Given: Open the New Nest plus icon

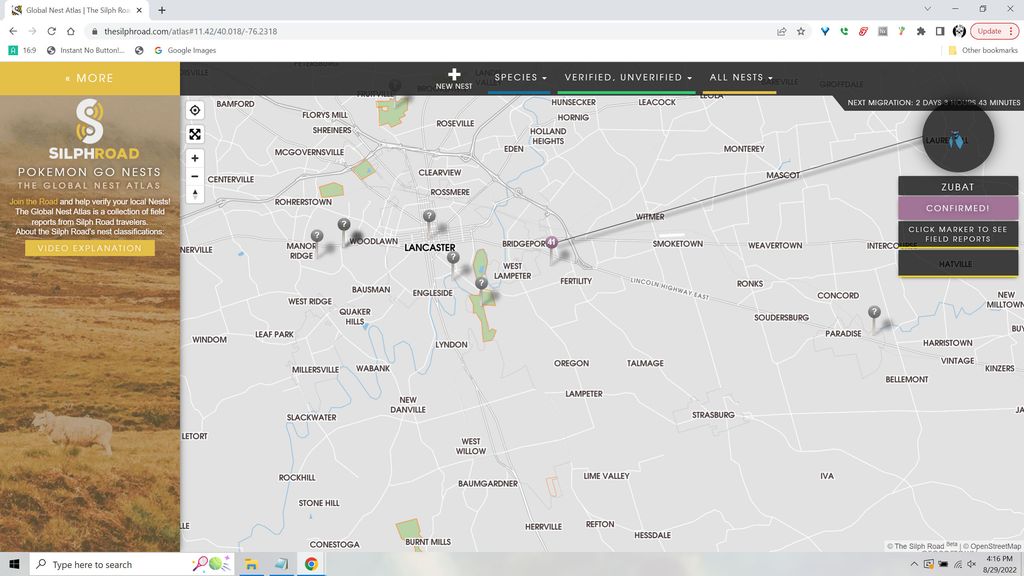Looking at the screenshot, I should pyautogui.click(x=453, y=75).
